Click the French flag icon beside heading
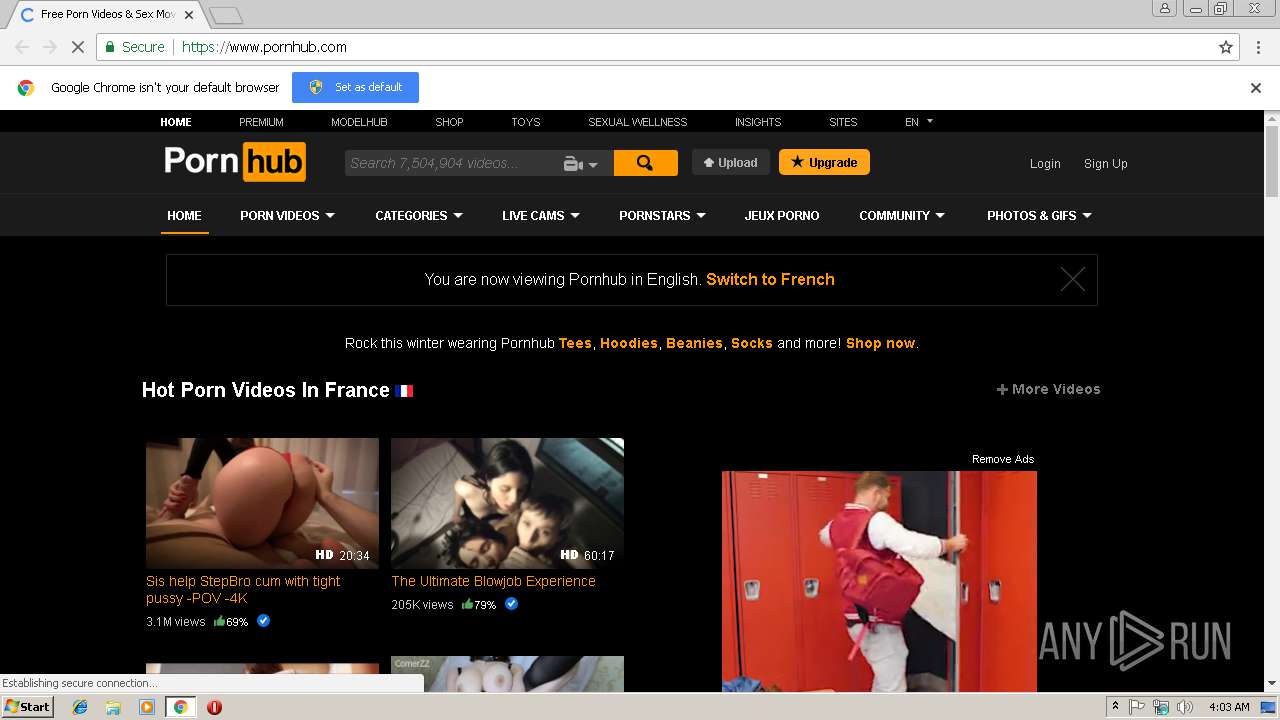Viewport: 1280px width, 720px height. pos(404,391)
